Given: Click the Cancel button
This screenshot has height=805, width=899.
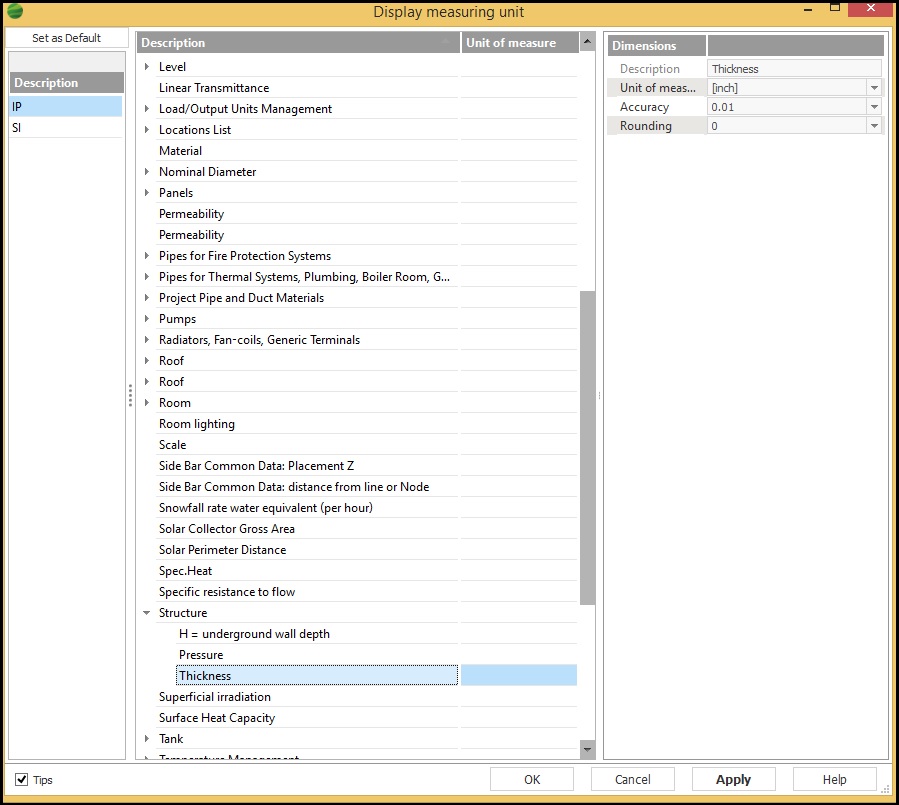Looking at the screenshot, I should [633, 780].
